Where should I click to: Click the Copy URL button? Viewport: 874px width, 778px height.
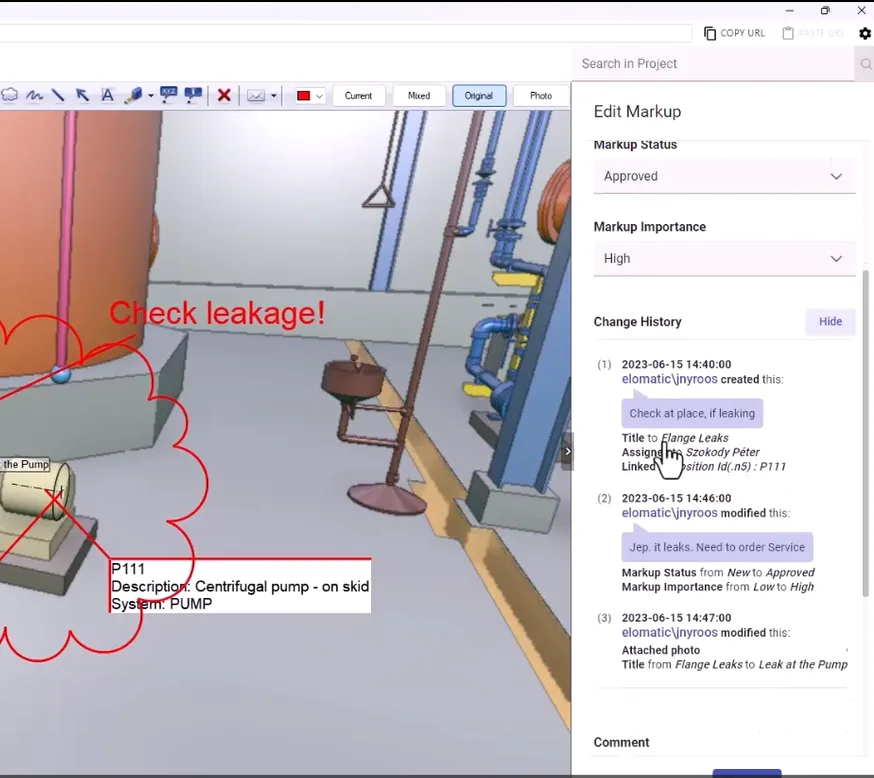click(734, 33)
